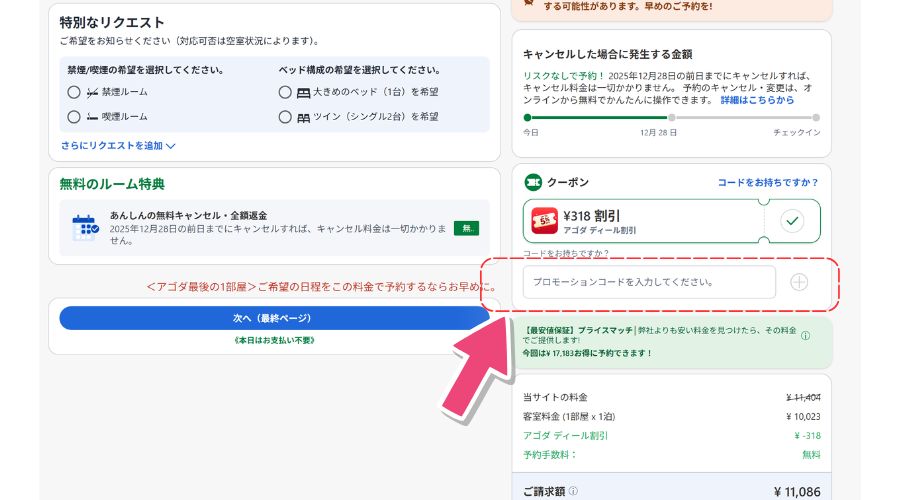Choose 大きめのベッド（1台）を希望 option
The width and height of the screenshot is (900, 500).
point(285,92)
